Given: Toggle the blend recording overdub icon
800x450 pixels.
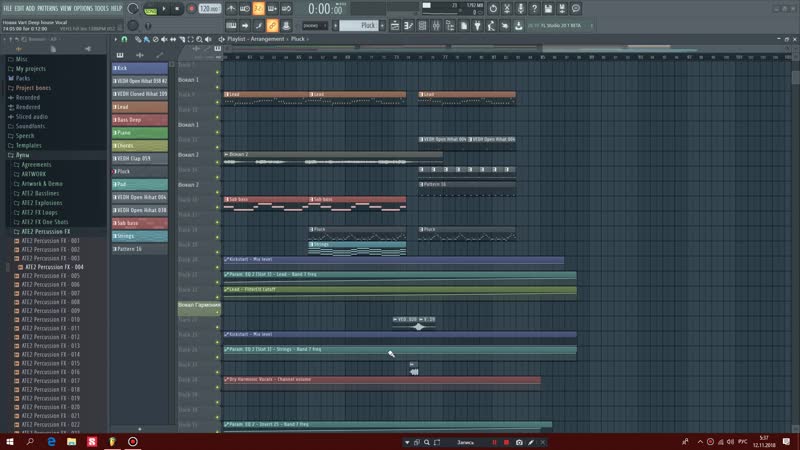Looking at the screenshot, I should point(272,9).
